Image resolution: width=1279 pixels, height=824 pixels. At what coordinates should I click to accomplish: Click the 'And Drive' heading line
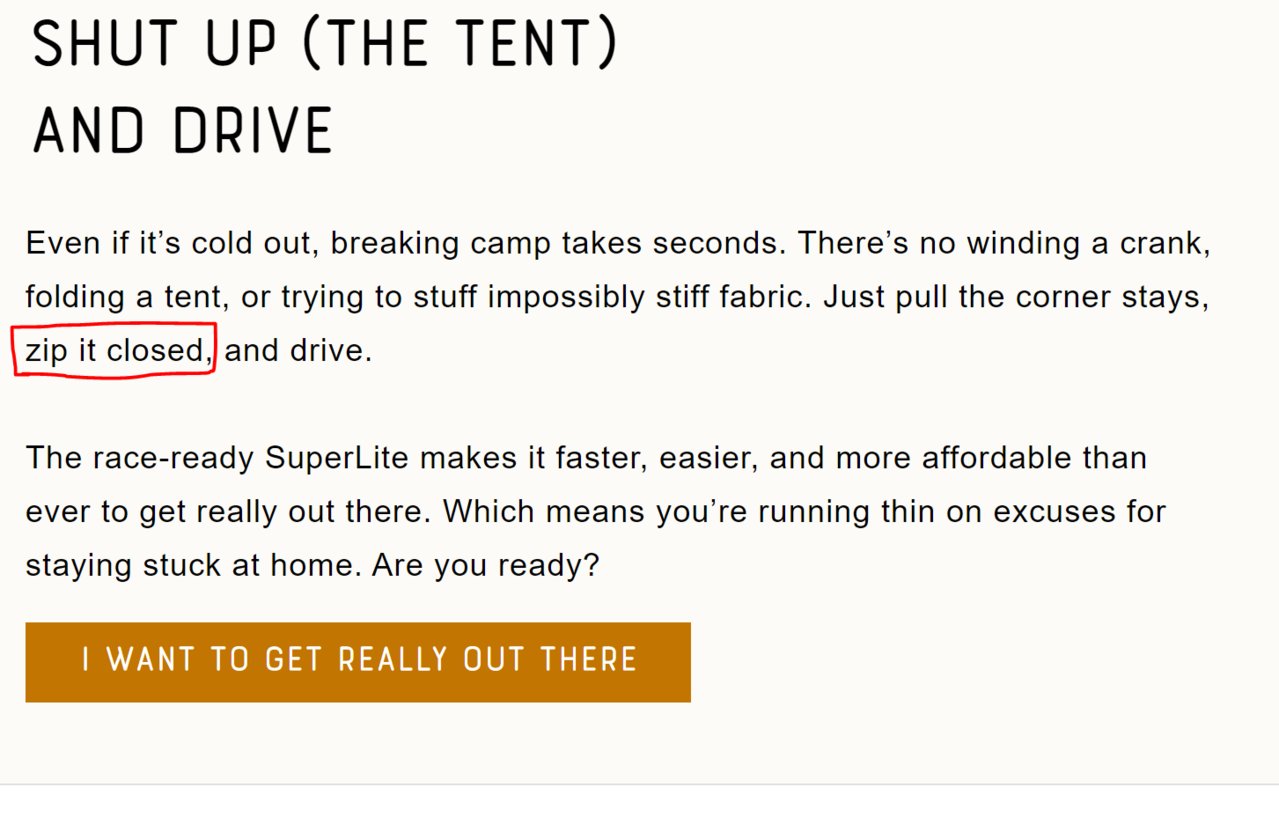click(183, 130)
